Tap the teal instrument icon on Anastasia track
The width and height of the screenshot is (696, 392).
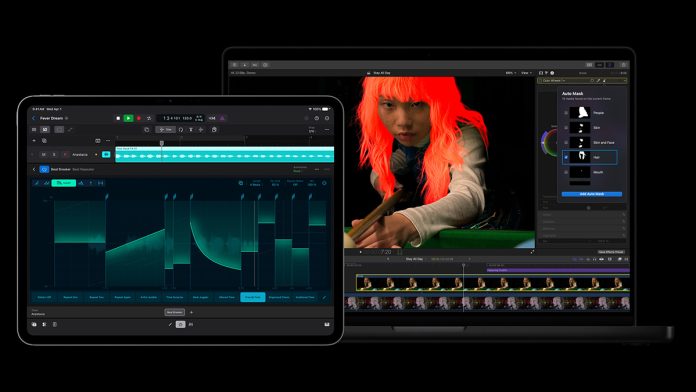click(x=106, y=154)
